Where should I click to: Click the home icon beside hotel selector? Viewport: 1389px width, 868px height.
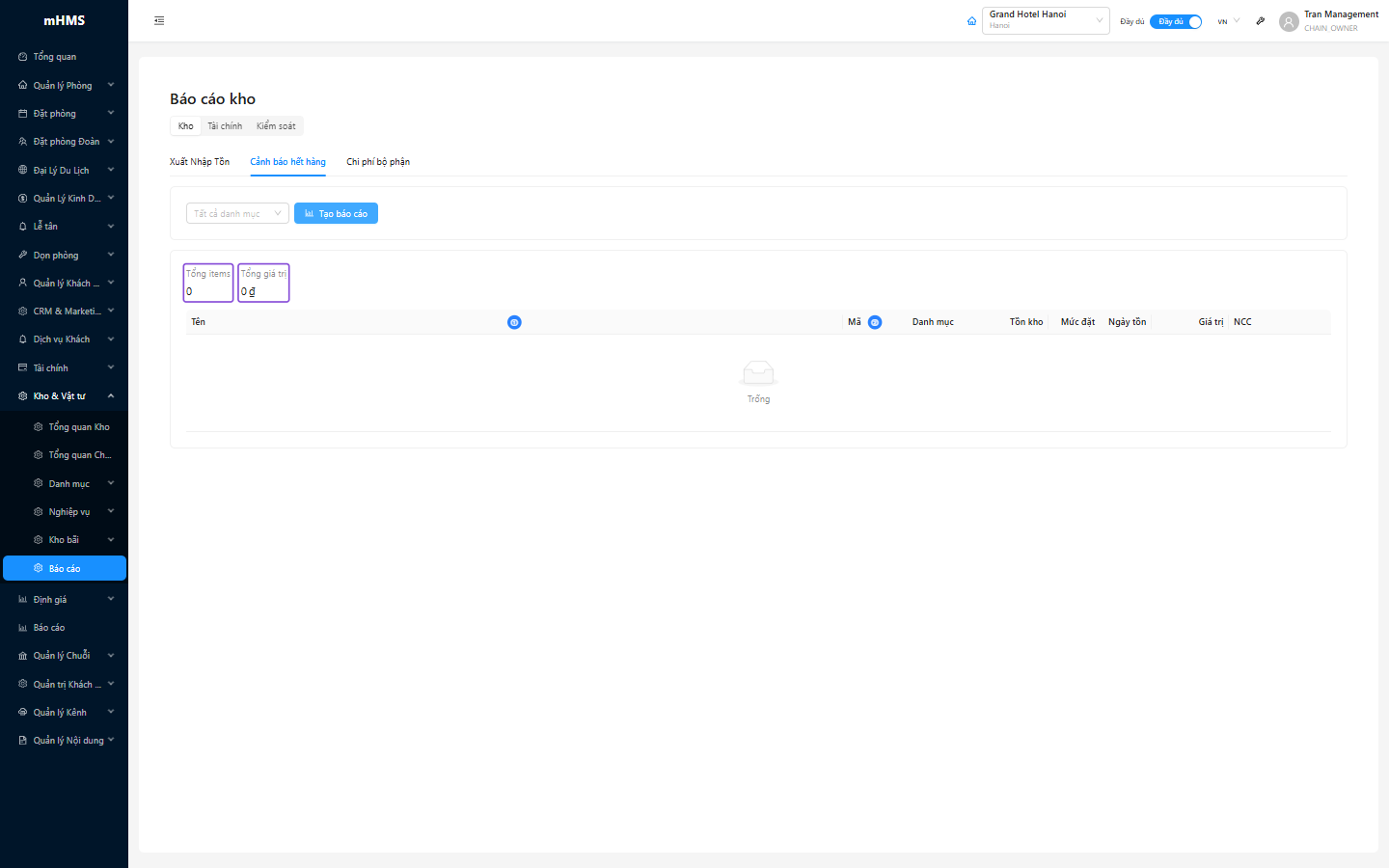(971, 21)
